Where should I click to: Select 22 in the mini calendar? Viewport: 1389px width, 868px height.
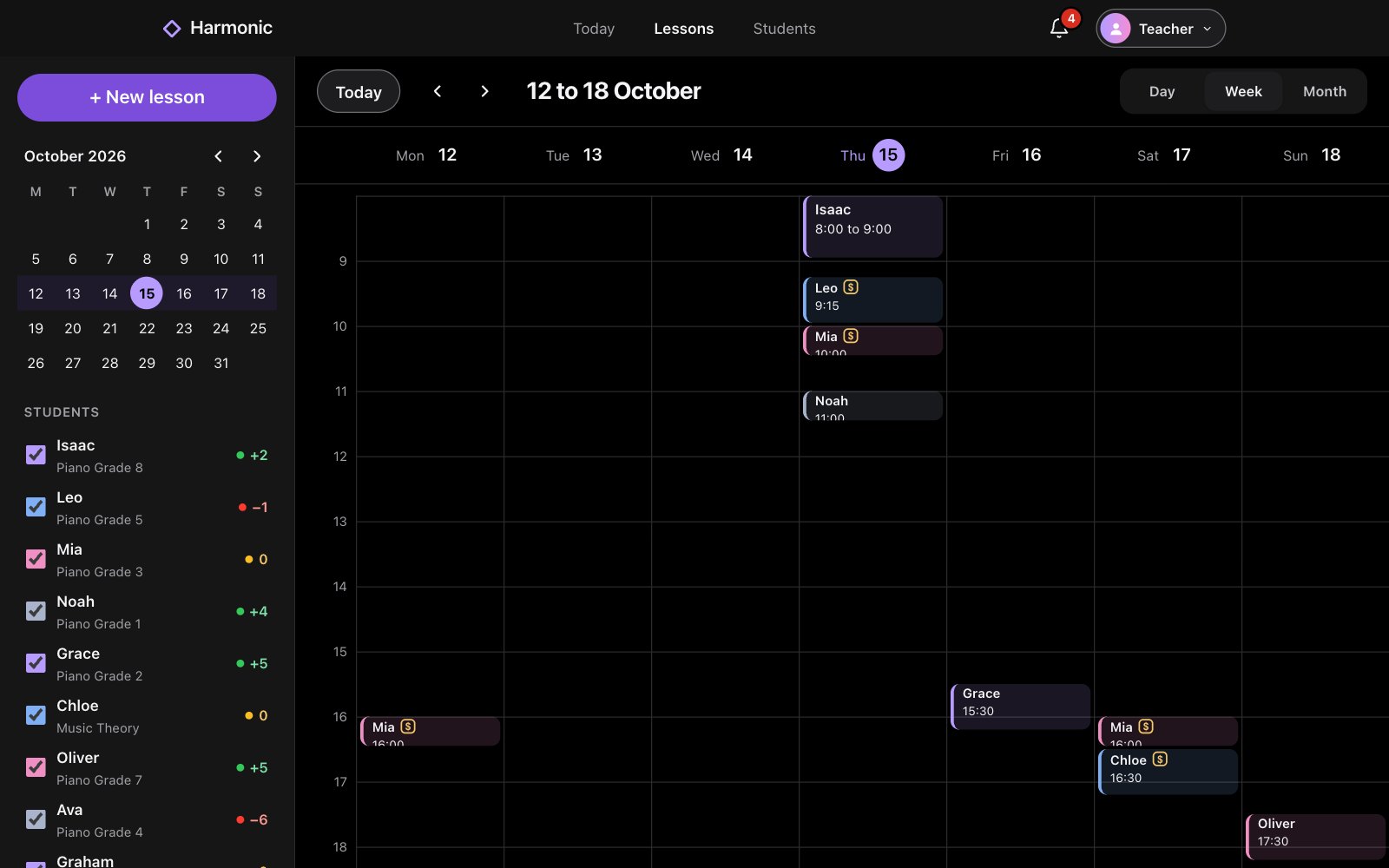click(x=147, y=328)
